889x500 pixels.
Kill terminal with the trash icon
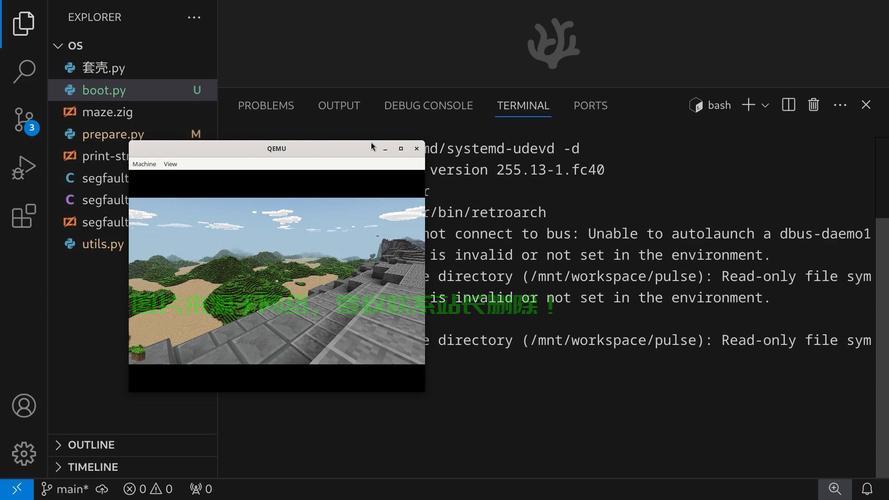813,105
